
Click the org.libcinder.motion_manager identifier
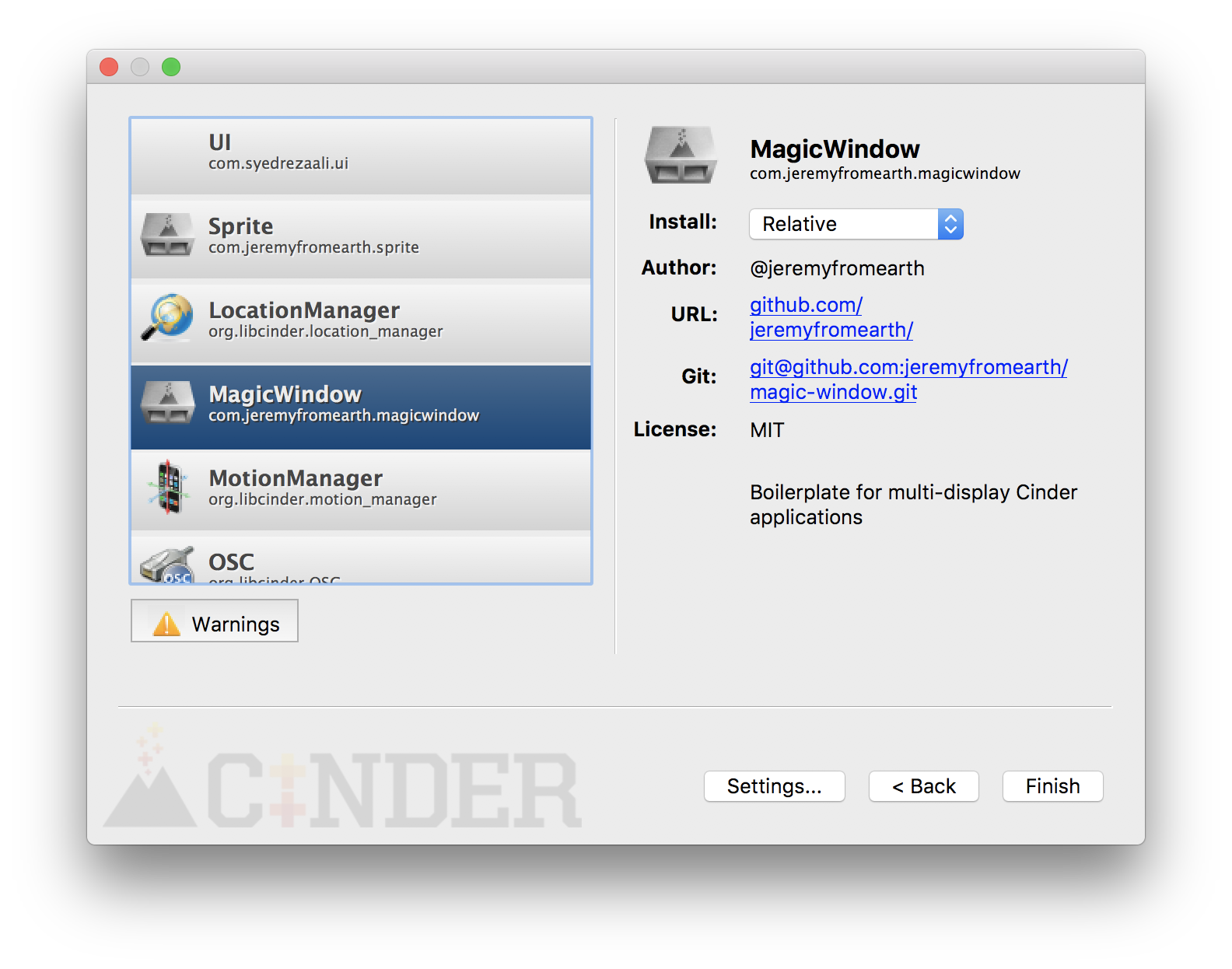point(323,499)
